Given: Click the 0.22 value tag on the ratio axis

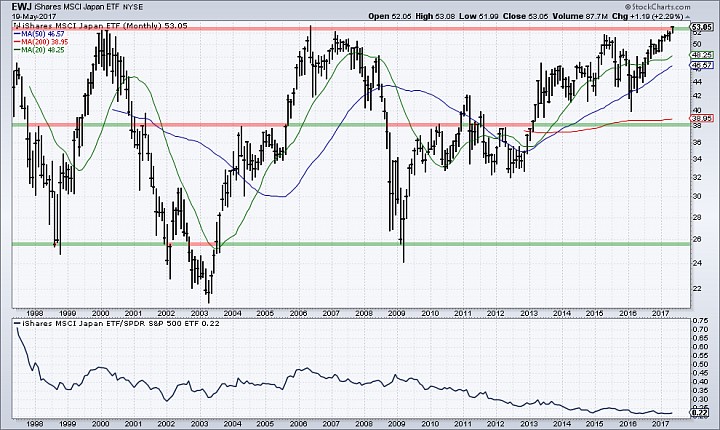Looking at the screenshot, I should pos(701,413).
